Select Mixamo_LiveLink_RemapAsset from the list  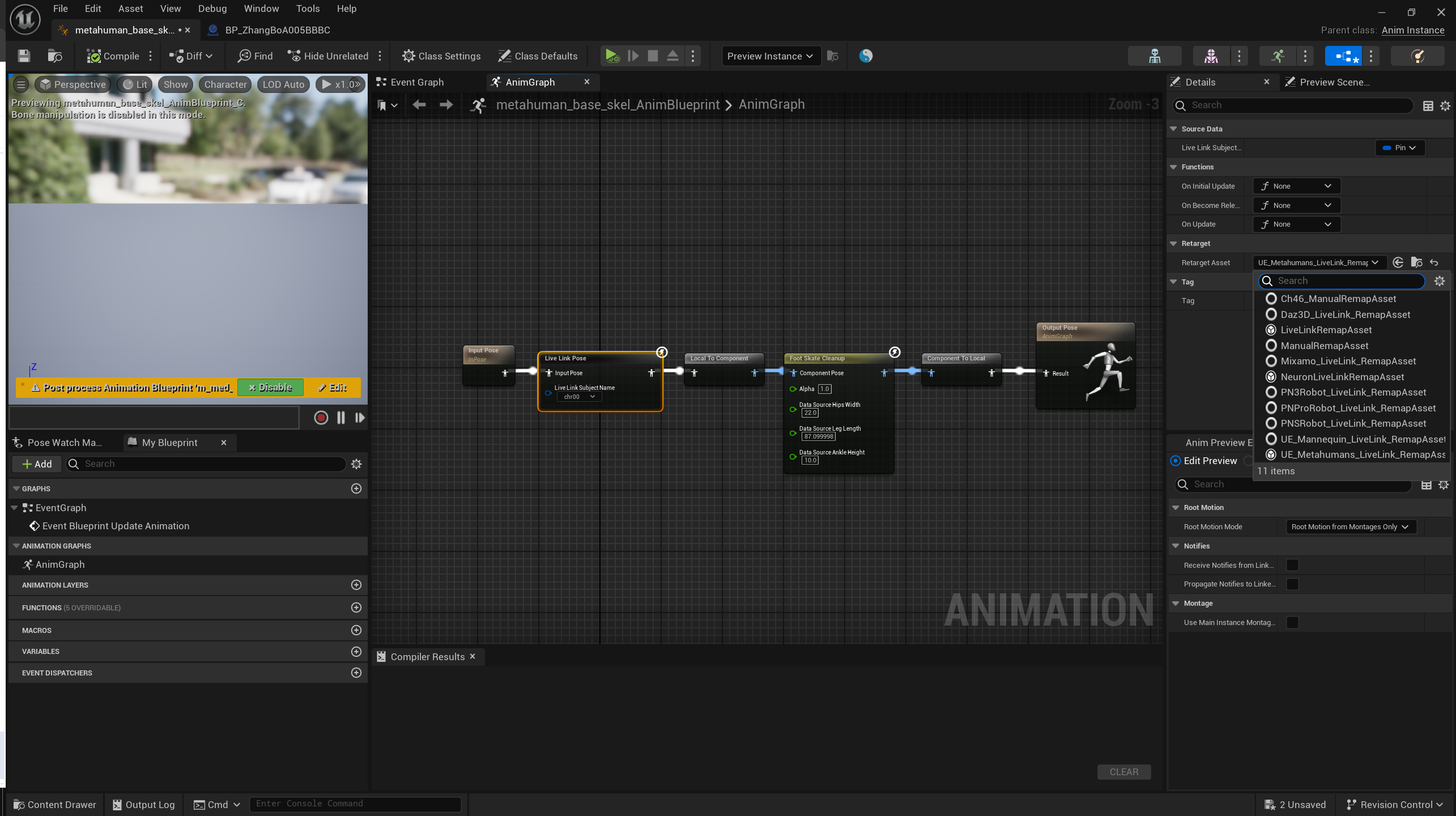1348,361
